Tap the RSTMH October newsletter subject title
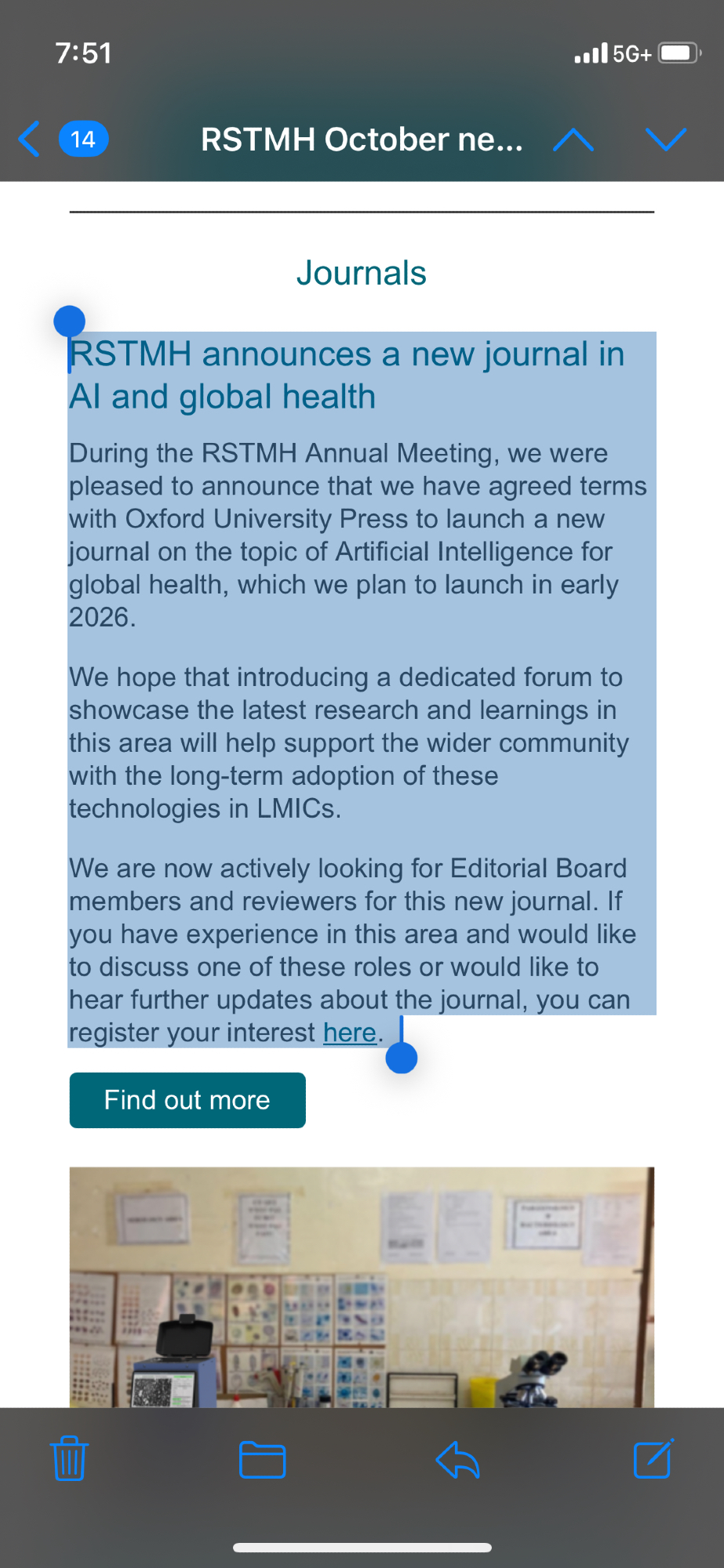The image size is (724, 1568). (x=362, y=140)
